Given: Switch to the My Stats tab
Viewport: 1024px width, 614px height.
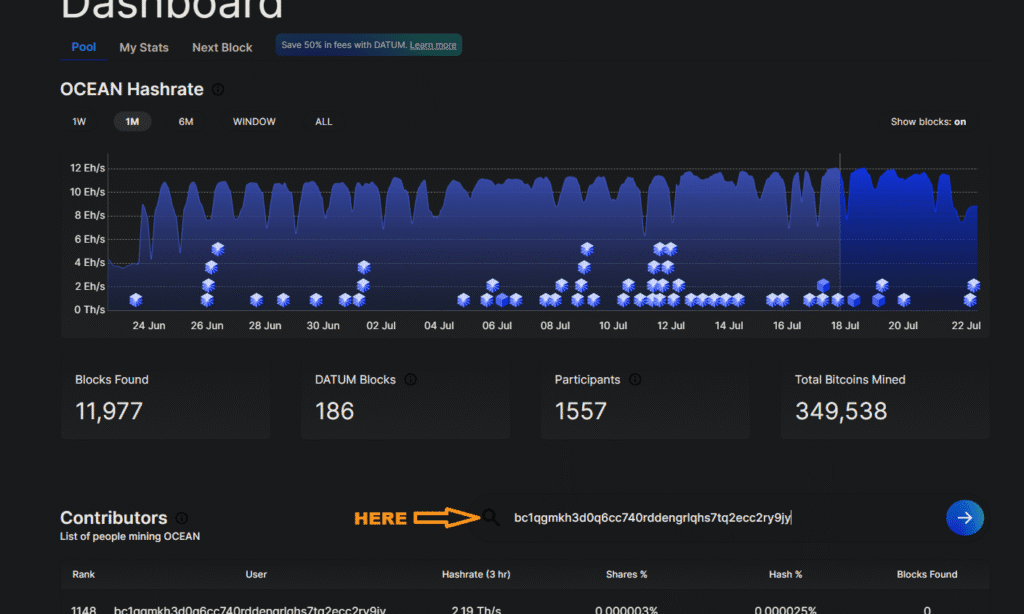Looking at the screenshot, I should coord(144,48).
